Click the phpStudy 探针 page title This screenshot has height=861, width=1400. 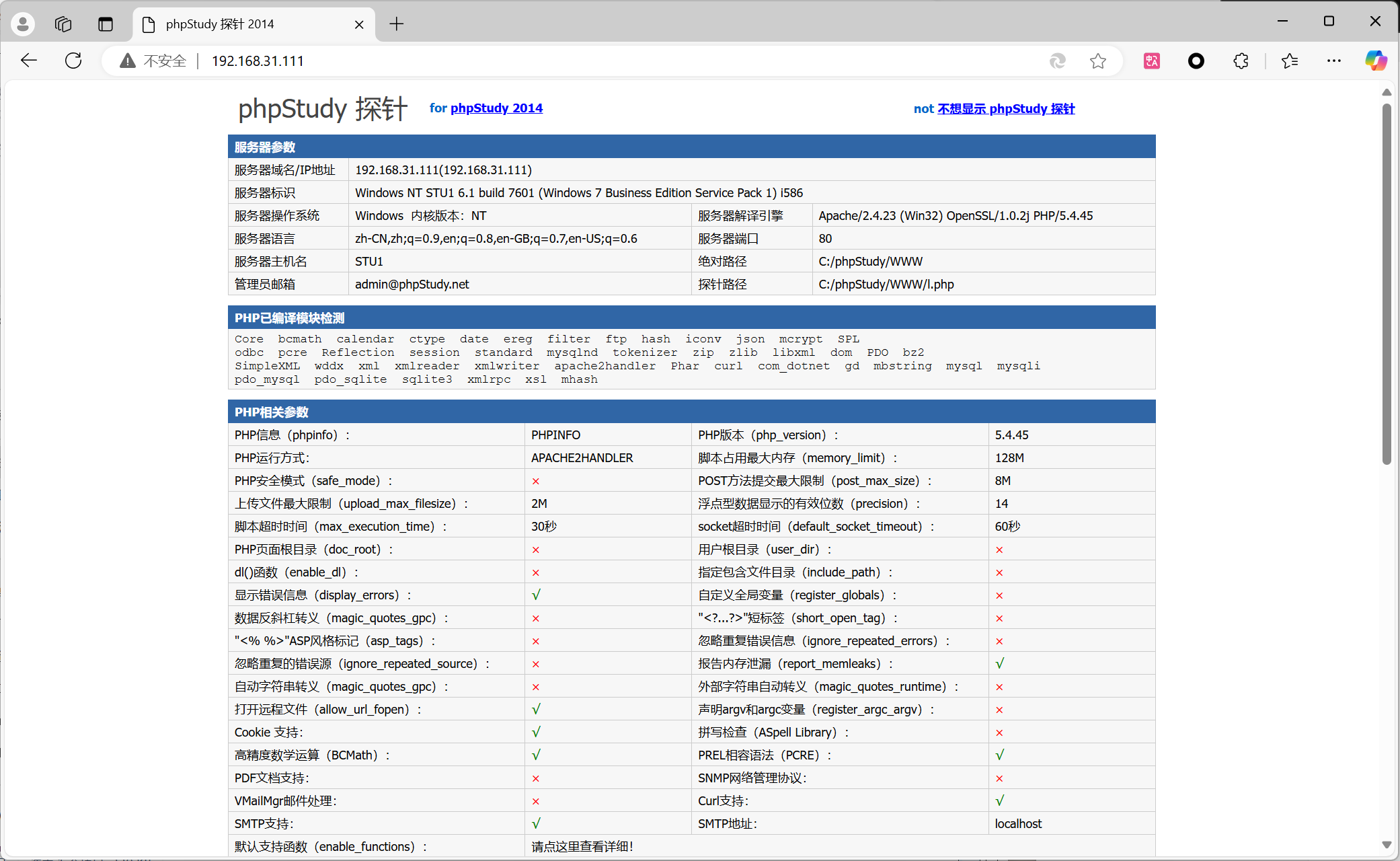(x=323, y=109)
